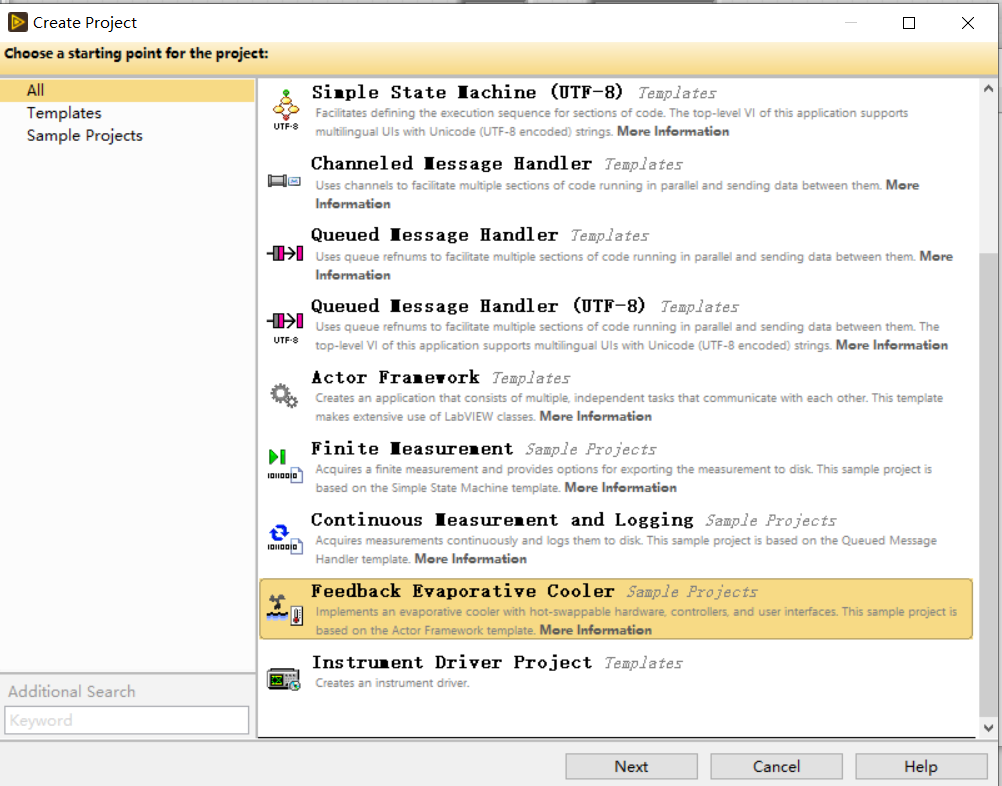Maximize the Create Project window
This screenshot has width=1002, height=786.
click(x=909, y=23)
